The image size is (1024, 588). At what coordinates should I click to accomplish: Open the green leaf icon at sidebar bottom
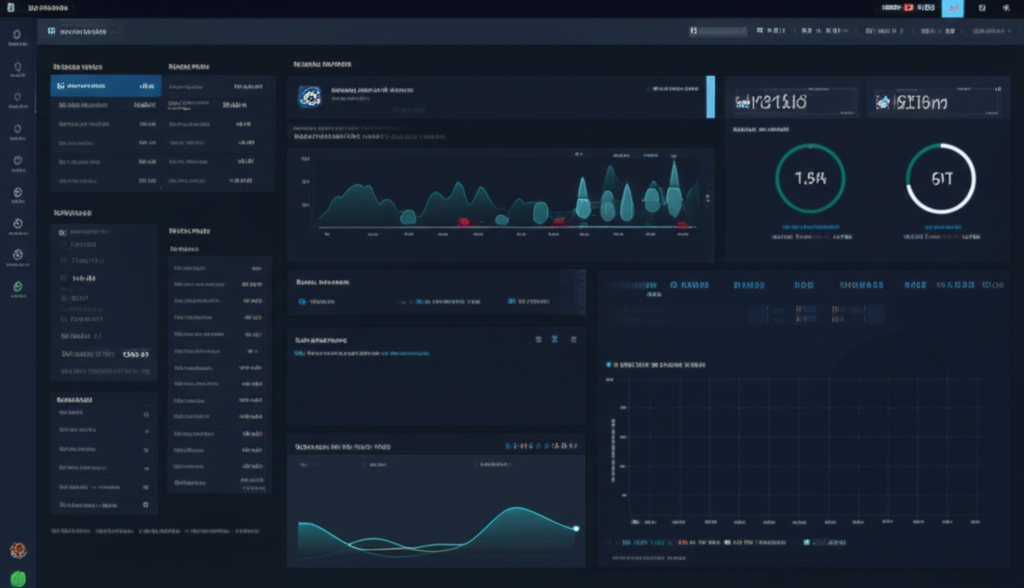tap(18, 578)
